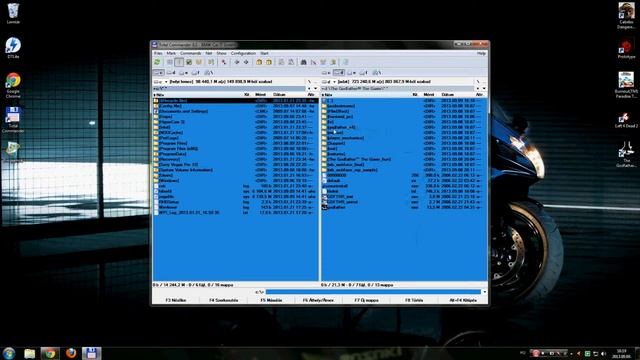The image size is (640, 360).
Task: Click the green checkmark view icon in toolbar
Action: (x=189, y=62)
